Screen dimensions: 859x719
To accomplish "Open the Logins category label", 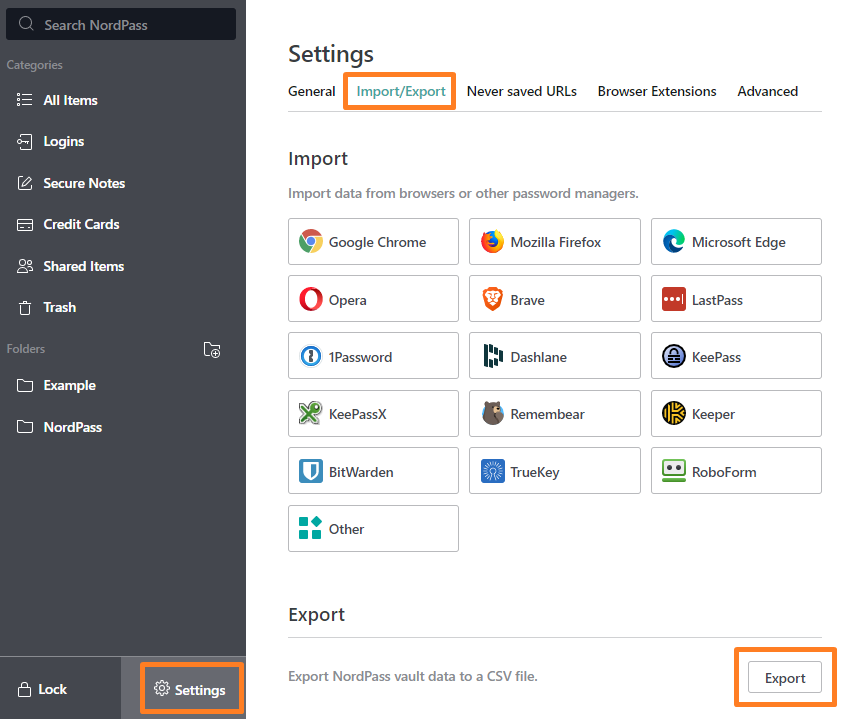I will pos(64,142).
